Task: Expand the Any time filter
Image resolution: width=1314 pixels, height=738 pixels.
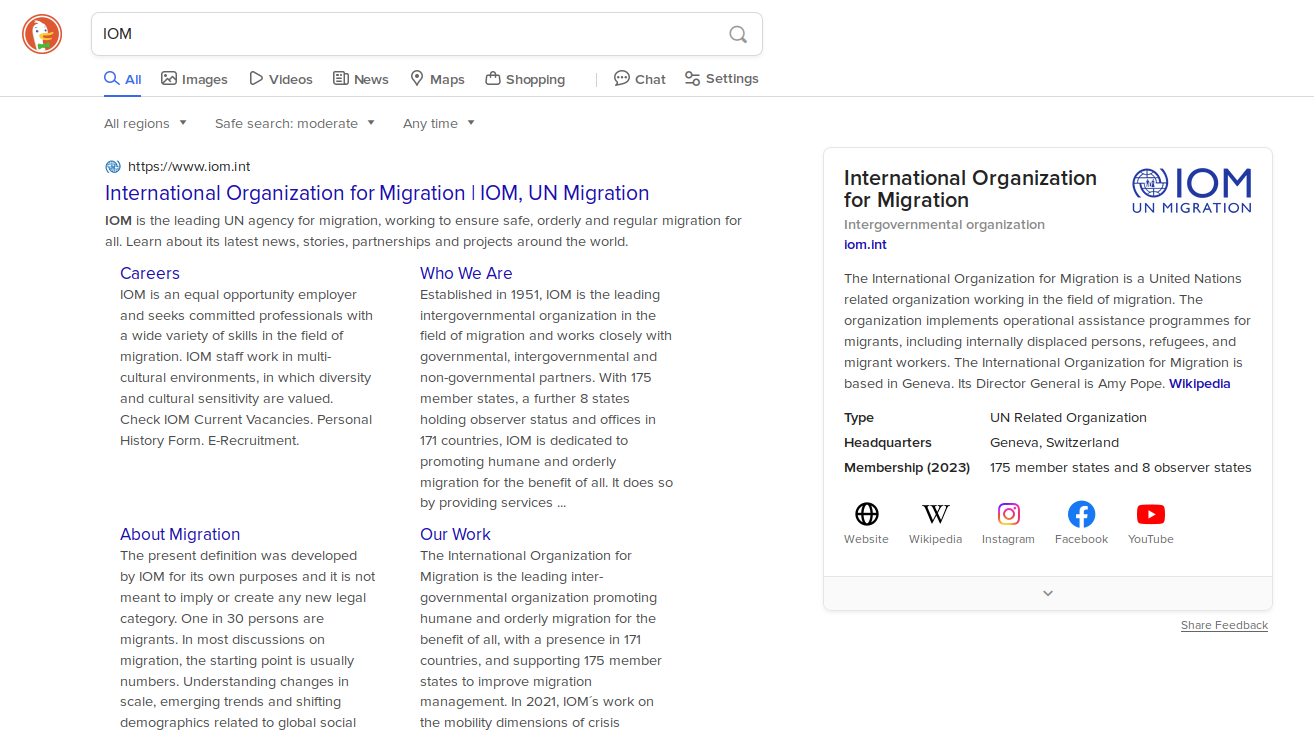Action: [439, 123]
